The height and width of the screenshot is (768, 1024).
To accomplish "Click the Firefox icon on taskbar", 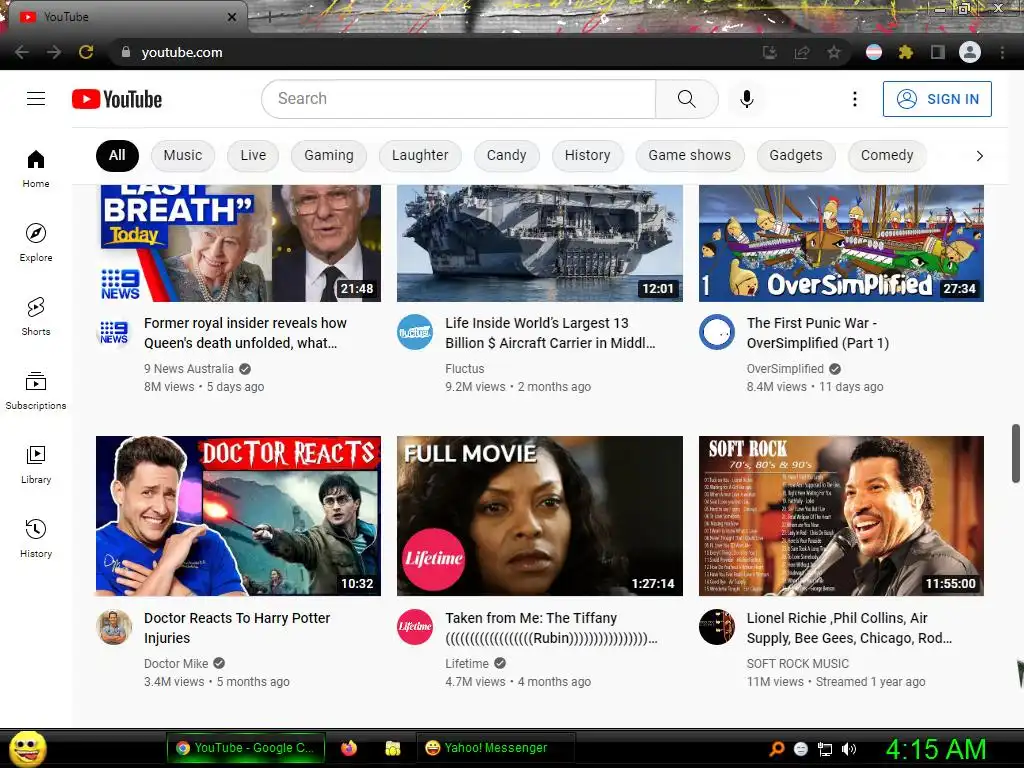I will pyautogui.click(x=349, y=748).
